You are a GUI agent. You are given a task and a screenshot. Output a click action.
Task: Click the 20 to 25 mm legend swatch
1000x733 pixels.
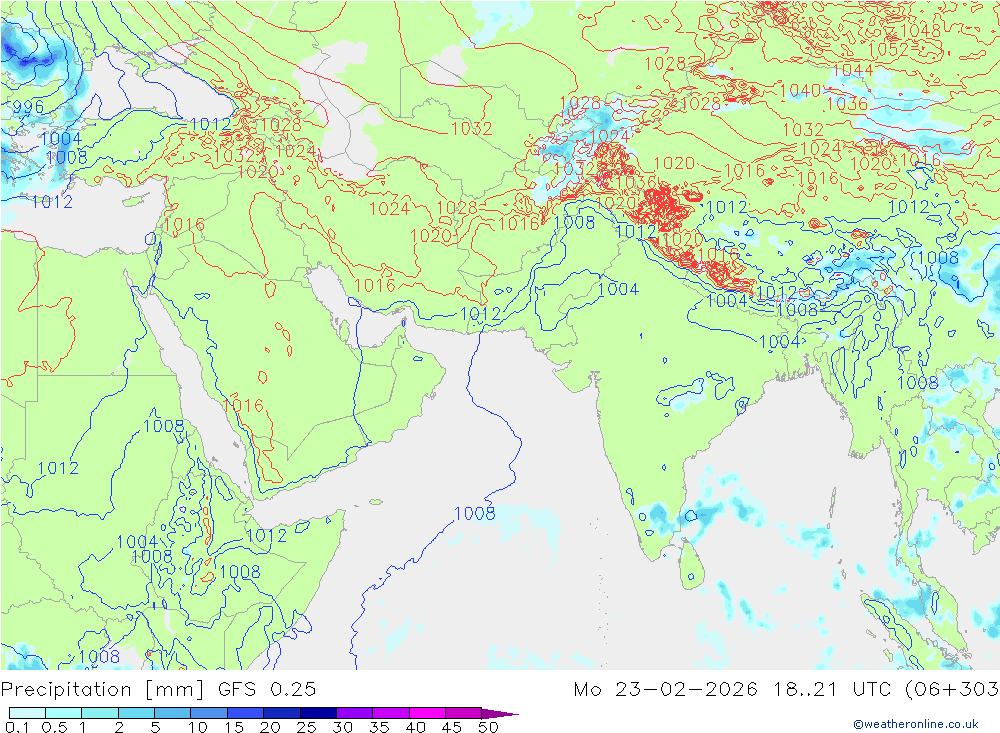(282, 713)
